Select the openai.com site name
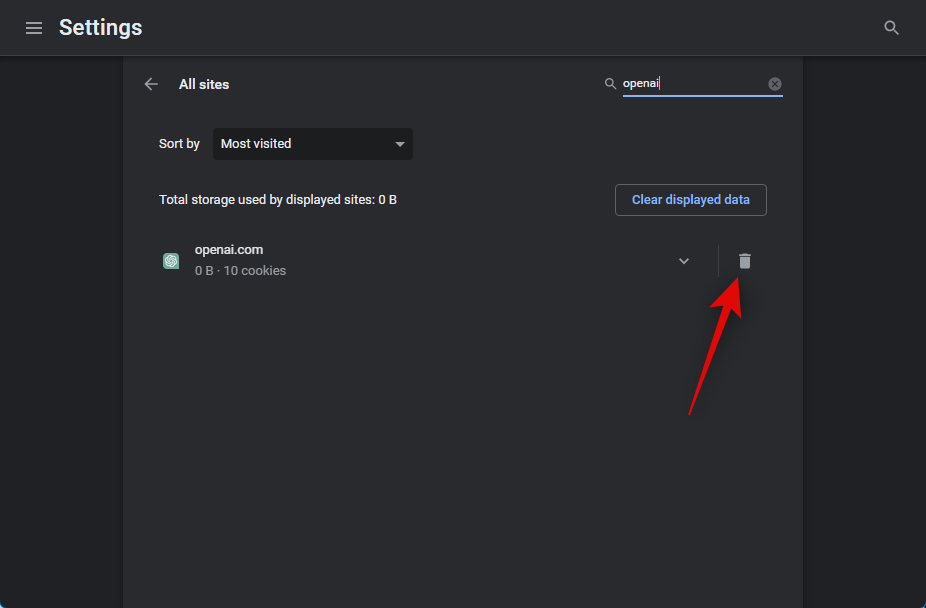The width and height of the screenshot is (926, 608). click(229, 250)
